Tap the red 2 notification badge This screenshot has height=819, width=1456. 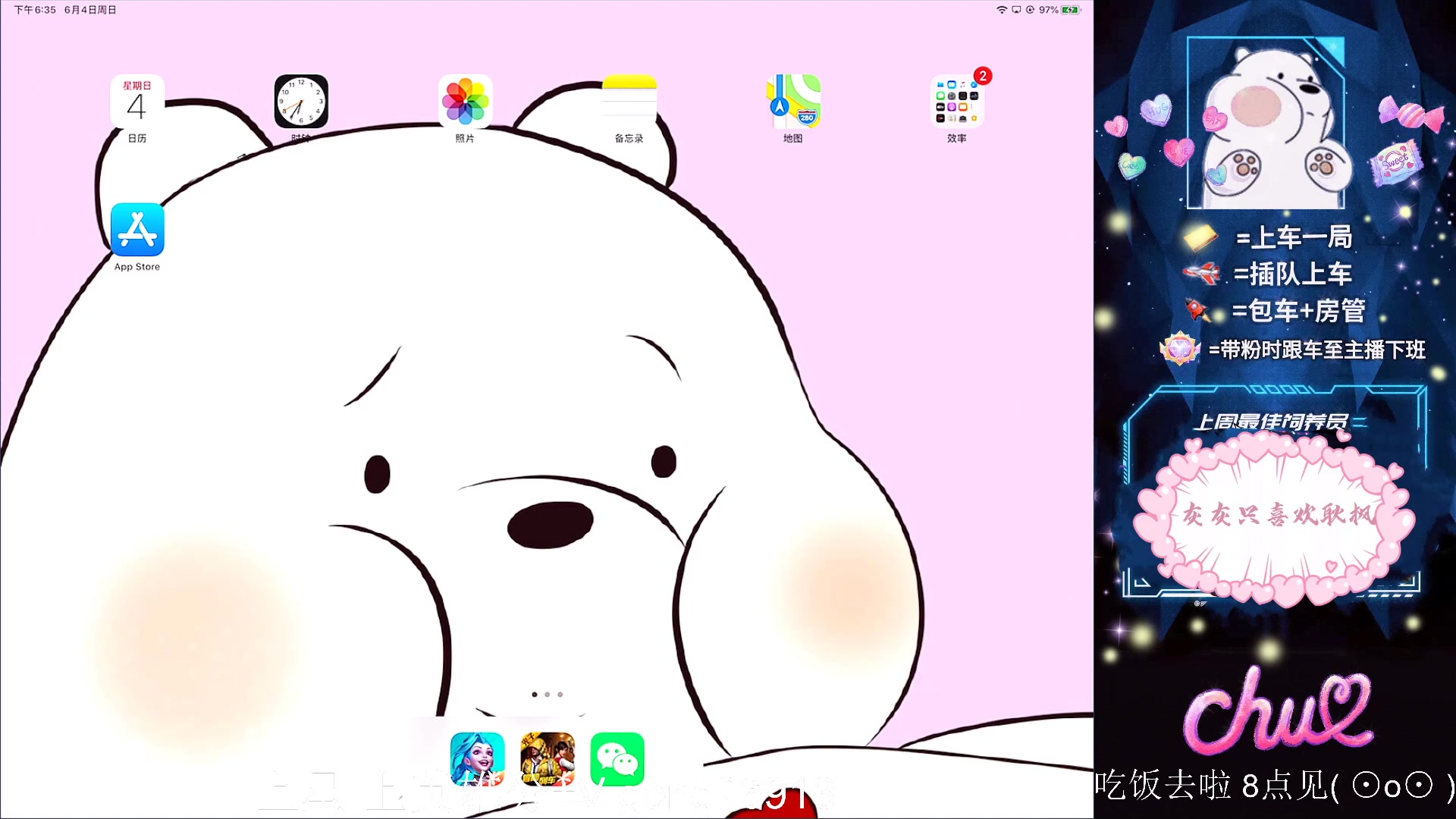point(983,76)
